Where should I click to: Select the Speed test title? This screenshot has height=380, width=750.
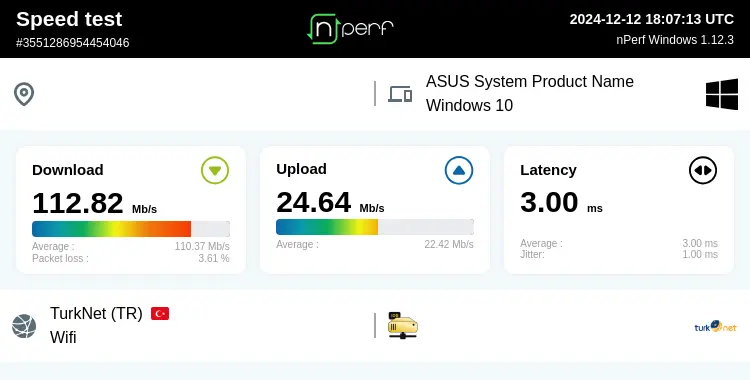[x=69, y=19]
